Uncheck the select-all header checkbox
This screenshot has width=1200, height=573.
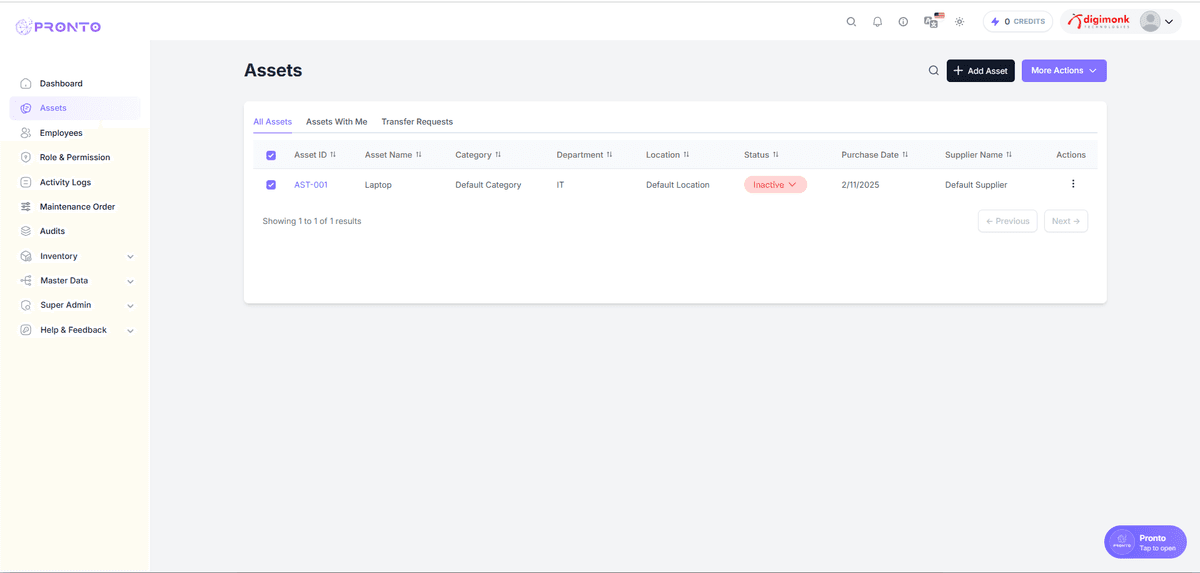[x=271, y=155]
